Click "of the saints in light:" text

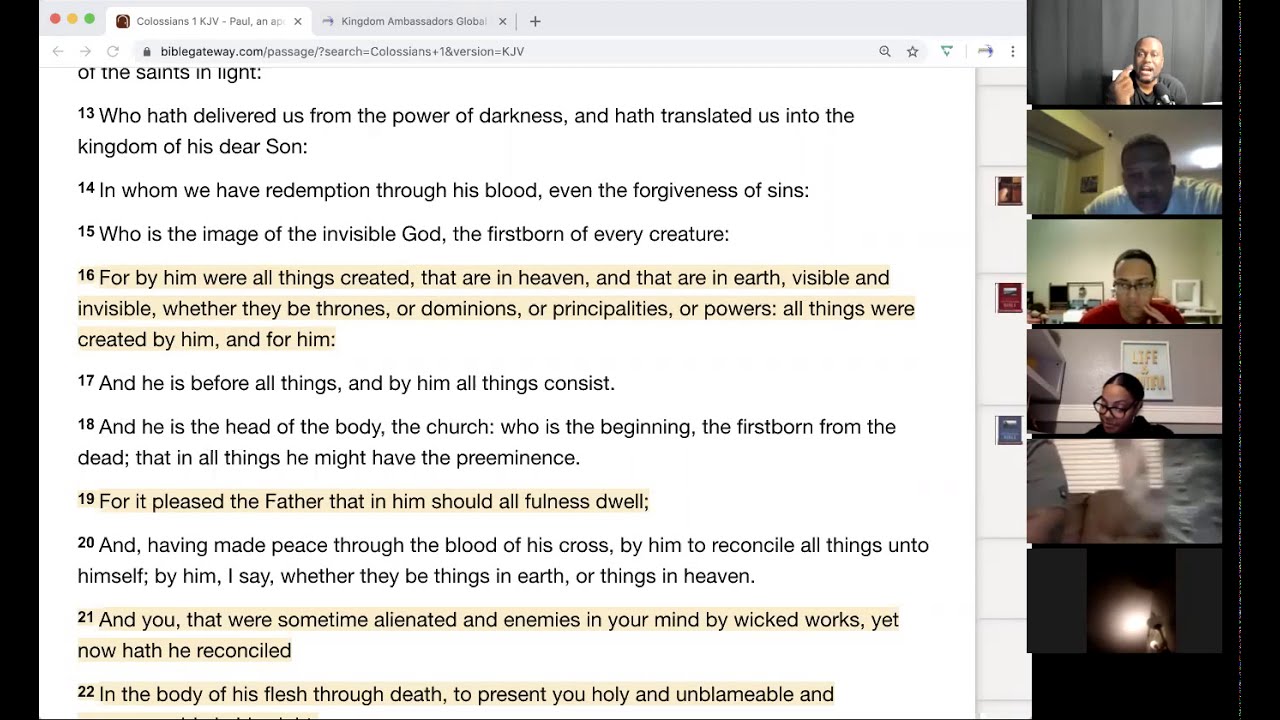pos(170,73)
